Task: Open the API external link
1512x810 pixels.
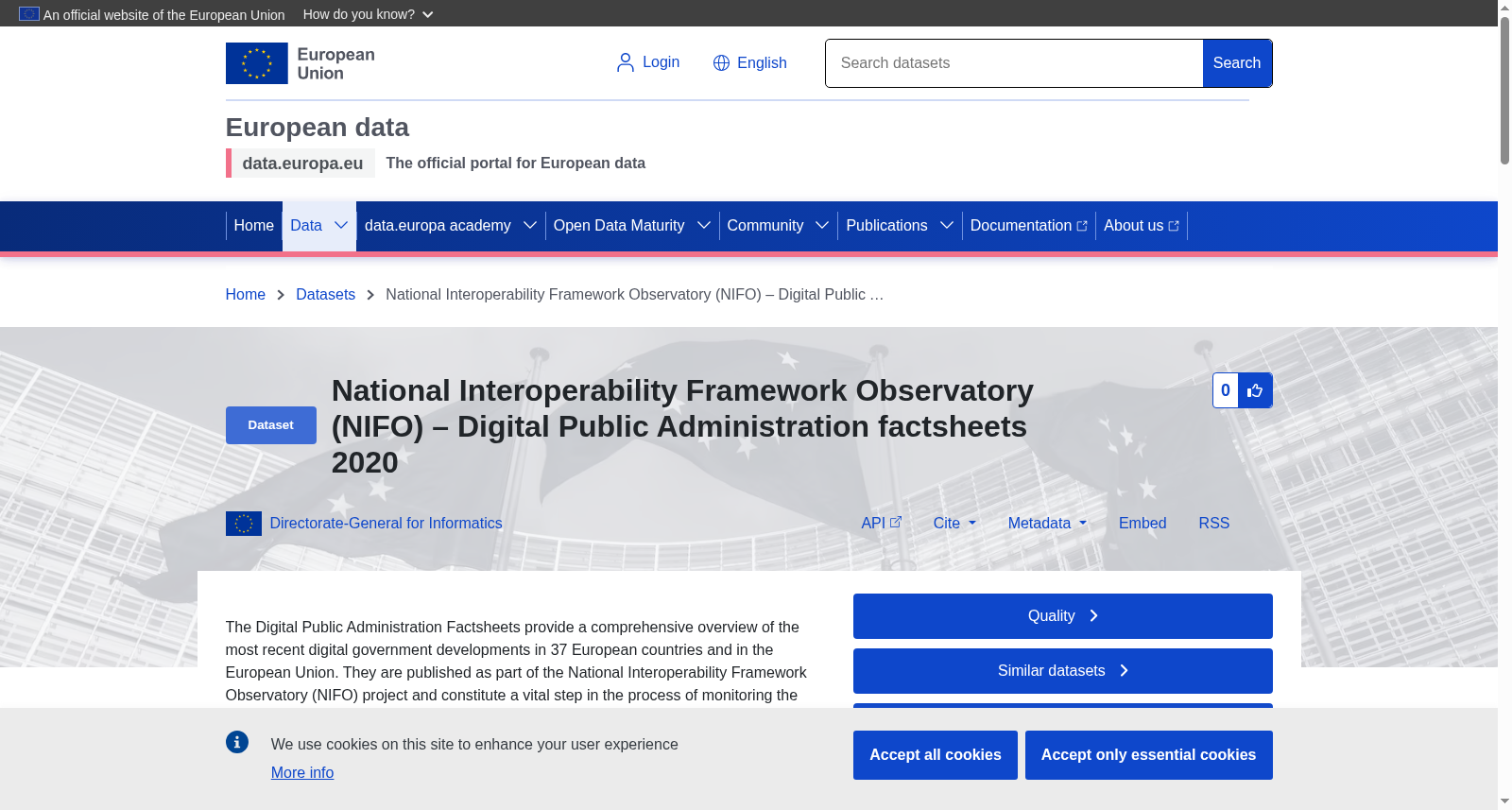Action: point(881,523)
